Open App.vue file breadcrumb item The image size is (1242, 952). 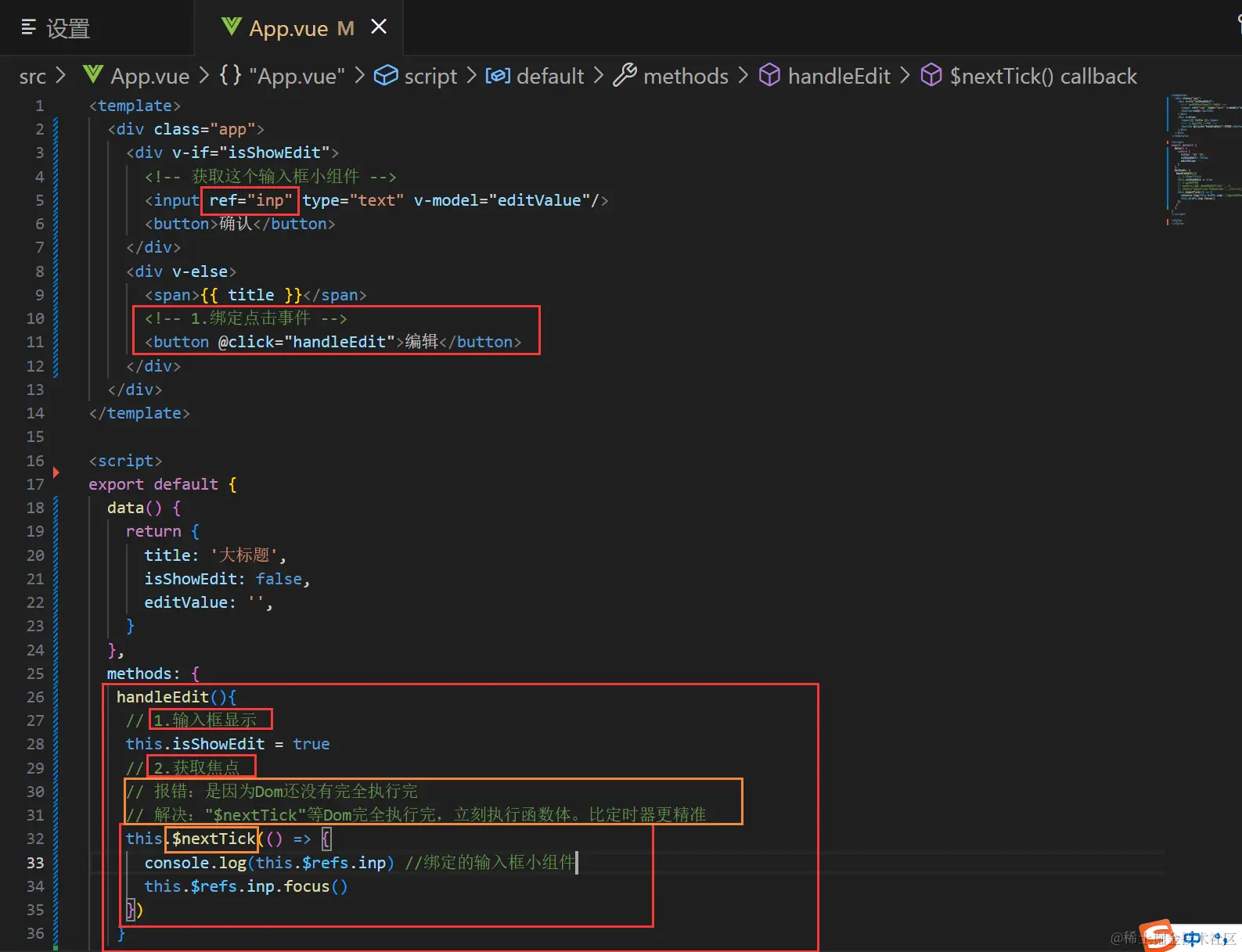(149, 77)
